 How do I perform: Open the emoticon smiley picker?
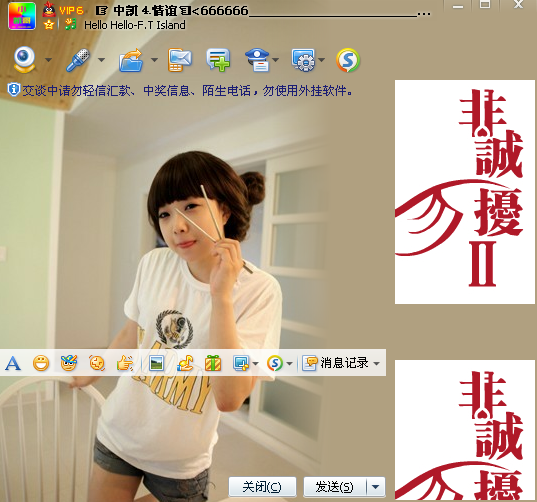[41, 363]
